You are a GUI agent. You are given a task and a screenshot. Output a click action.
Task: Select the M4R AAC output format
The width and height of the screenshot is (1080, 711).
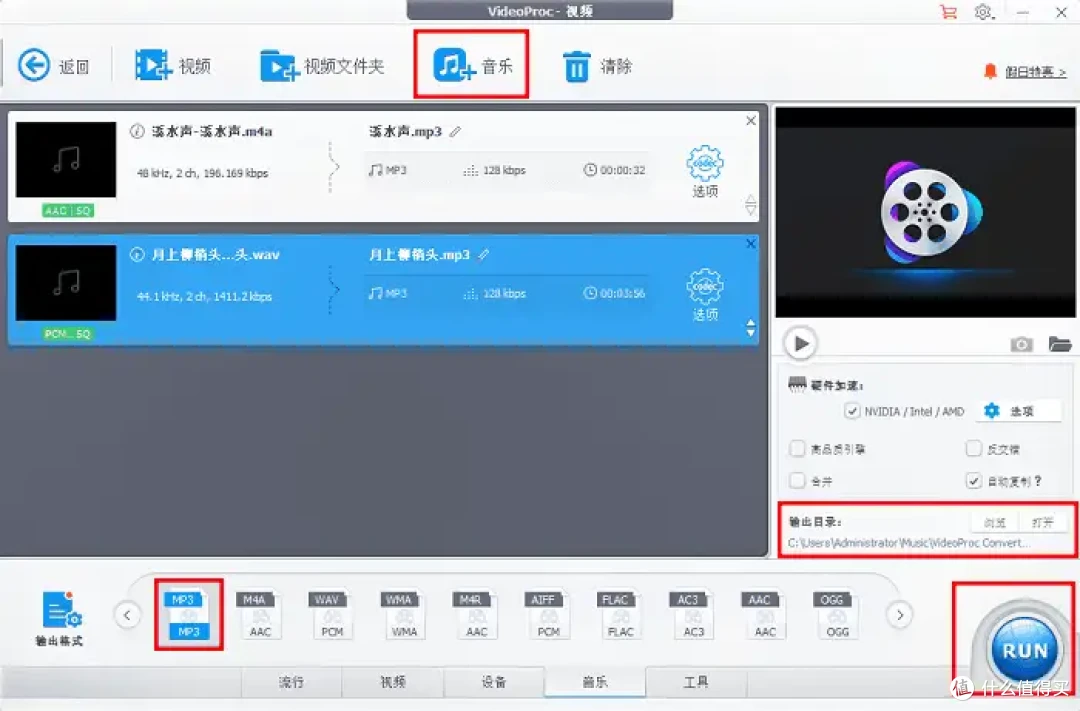(x=476, y=615)
